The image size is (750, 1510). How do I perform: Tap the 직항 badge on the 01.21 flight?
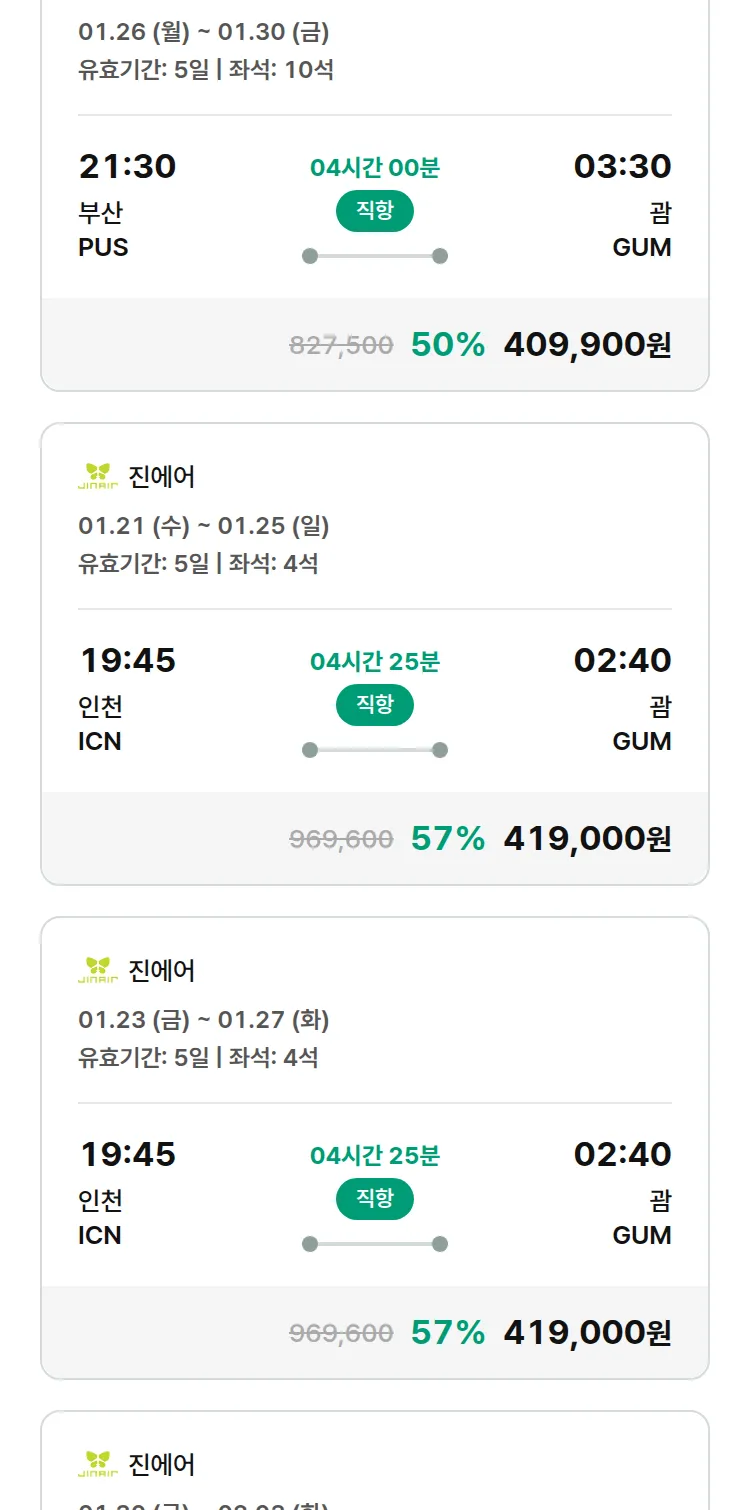[x=374, y=705]
